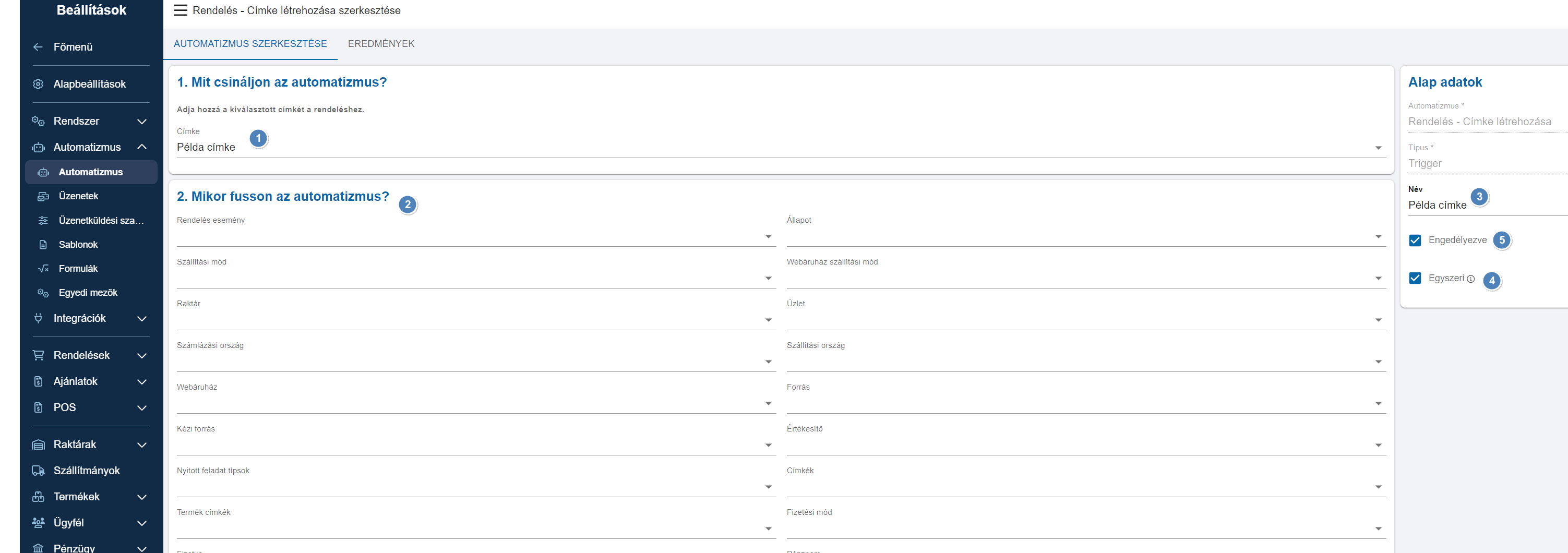Open the Termék címkék dropdown
Viewport: 1568px width, 553px height.
[x=476, y=528]
